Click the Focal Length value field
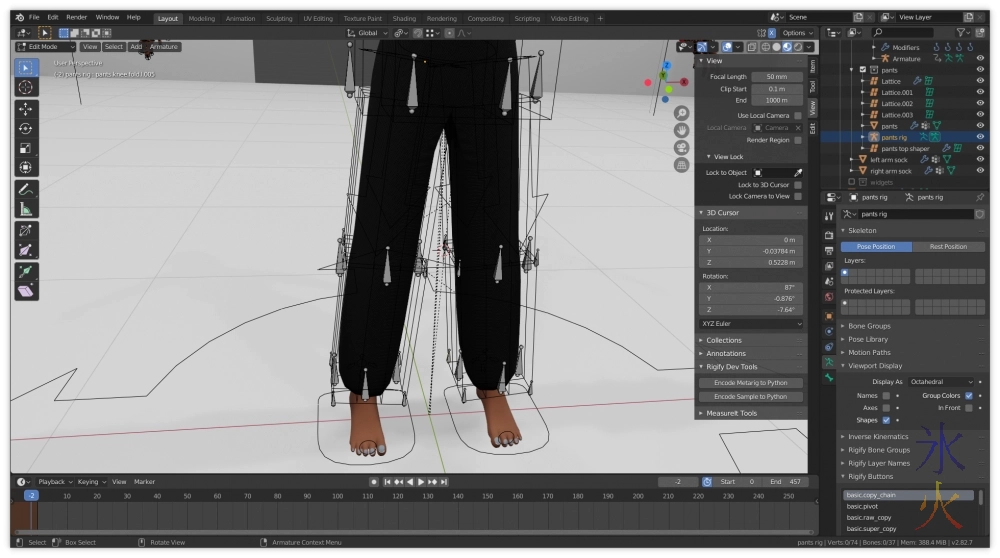This screenshot has height=558, width=1000. click(777, 77)
